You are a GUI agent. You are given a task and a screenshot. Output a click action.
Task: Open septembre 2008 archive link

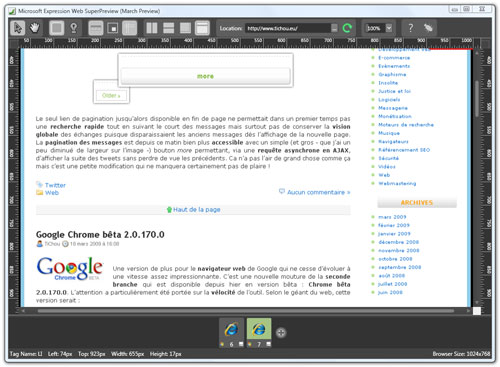click(x=400, y=267)
